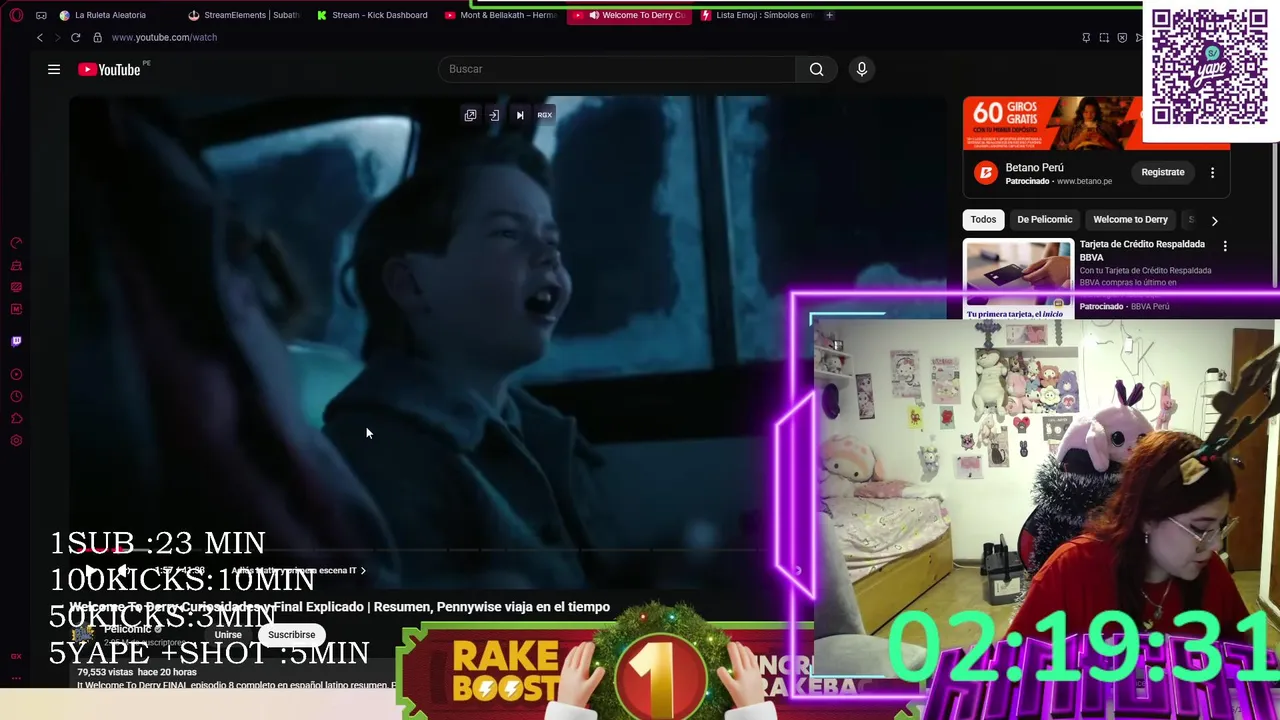Open the Tarjeta de Crédito Respaldada BBVA link

tap(1142, 250)
